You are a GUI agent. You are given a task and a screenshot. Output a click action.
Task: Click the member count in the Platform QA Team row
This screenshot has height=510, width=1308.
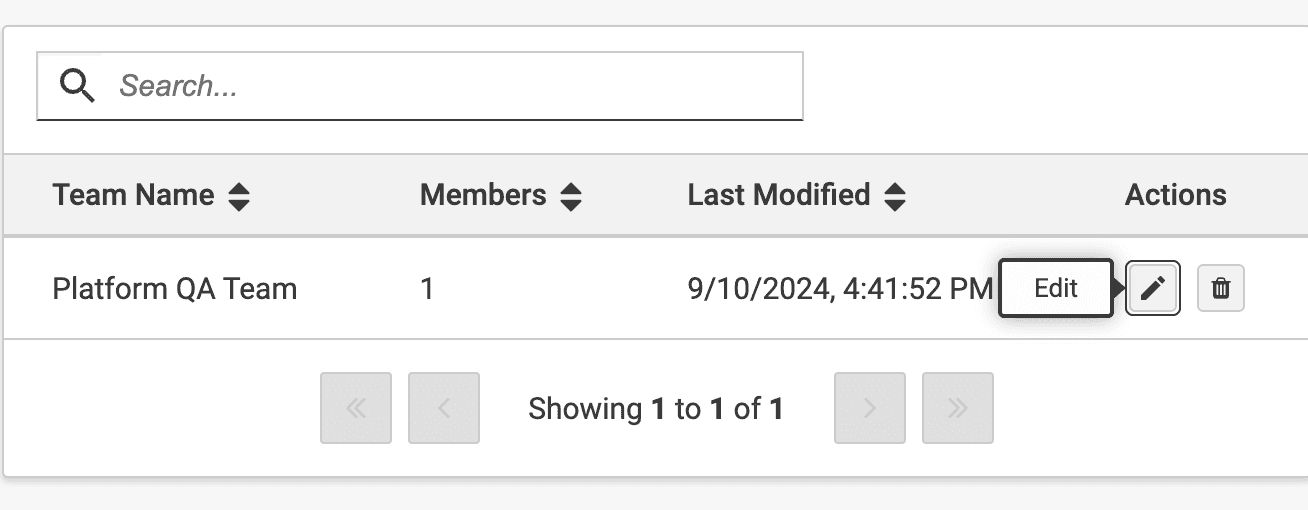point(427,289)
